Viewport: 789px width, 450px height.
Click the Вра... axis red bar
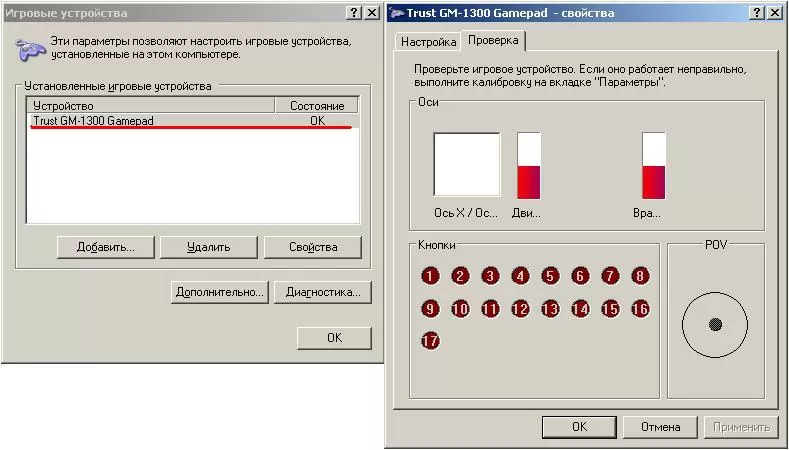click(x=654, y=182)
